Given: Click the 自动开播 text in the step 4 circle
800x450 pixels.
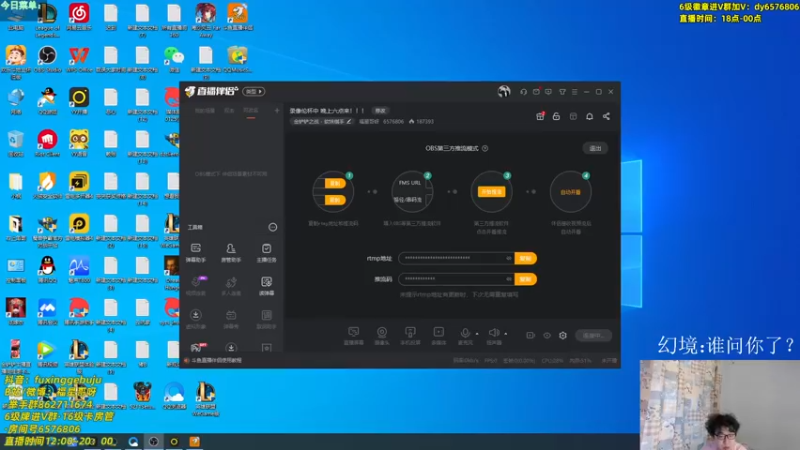Looking at the screenshot, I should (570, 192).
